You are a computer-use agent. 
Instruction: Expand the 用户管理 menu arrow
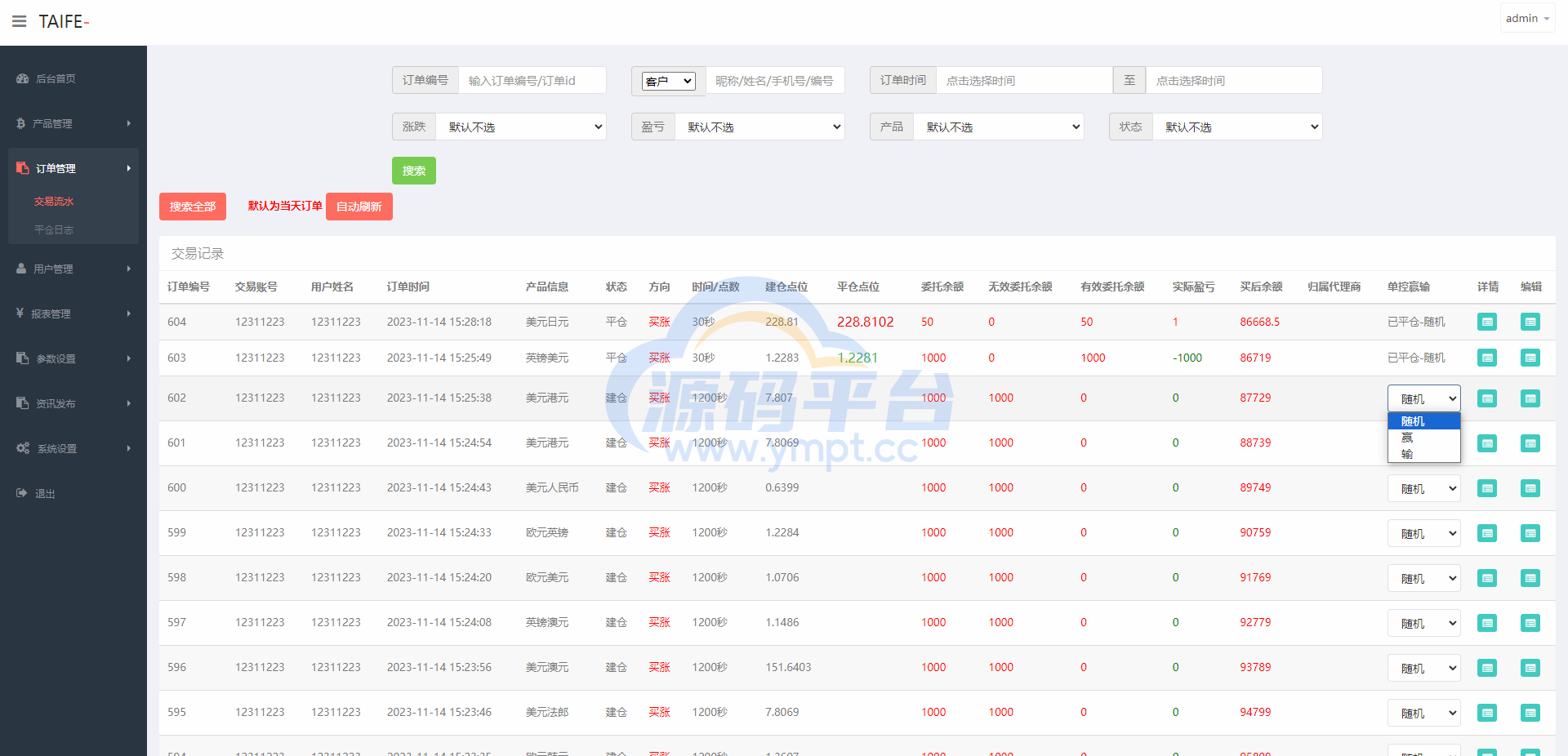129,269
